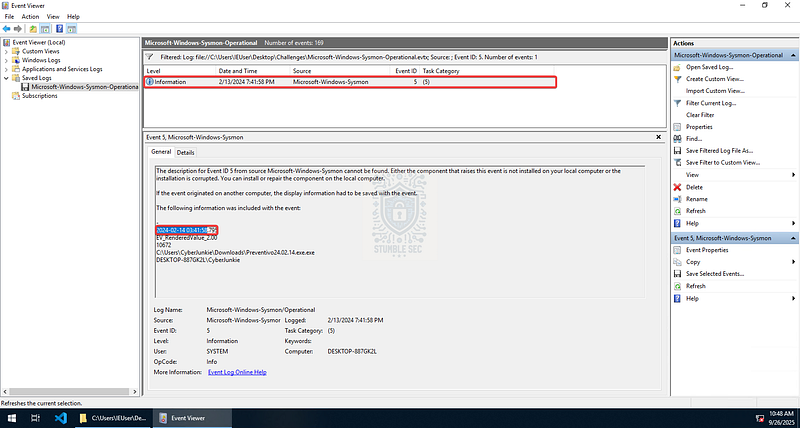This screenshot has width=800, height=428.
Task: Click Create Custom View action
Action: click(x=715, y=79)
